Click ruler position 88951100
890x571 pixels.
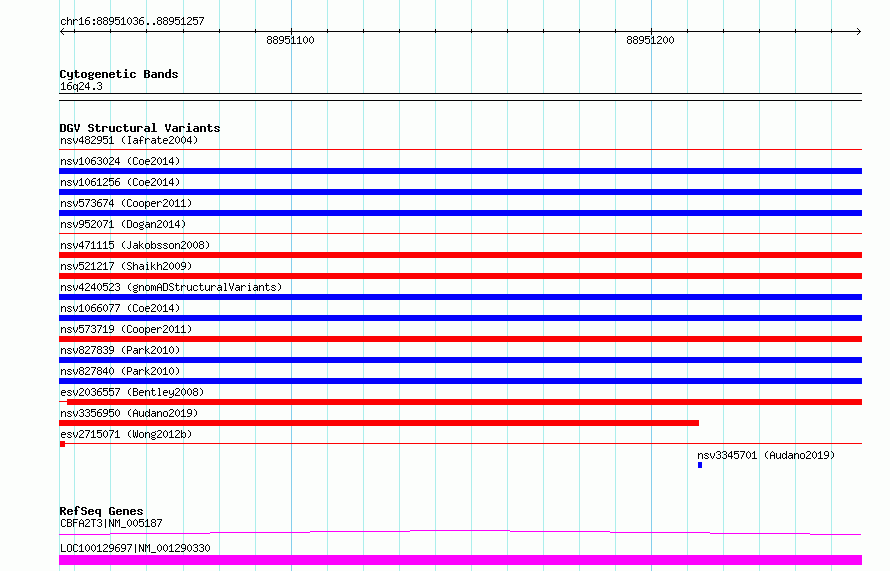click(290, 40)
